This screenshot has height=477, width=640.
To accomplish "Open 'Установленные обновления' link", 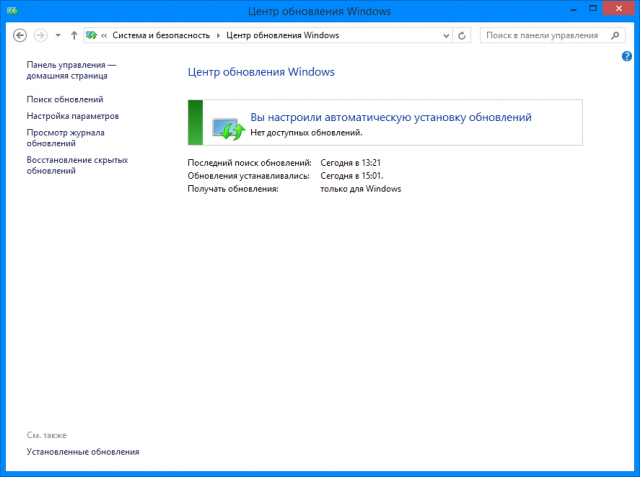I will [x=83, y=452].
